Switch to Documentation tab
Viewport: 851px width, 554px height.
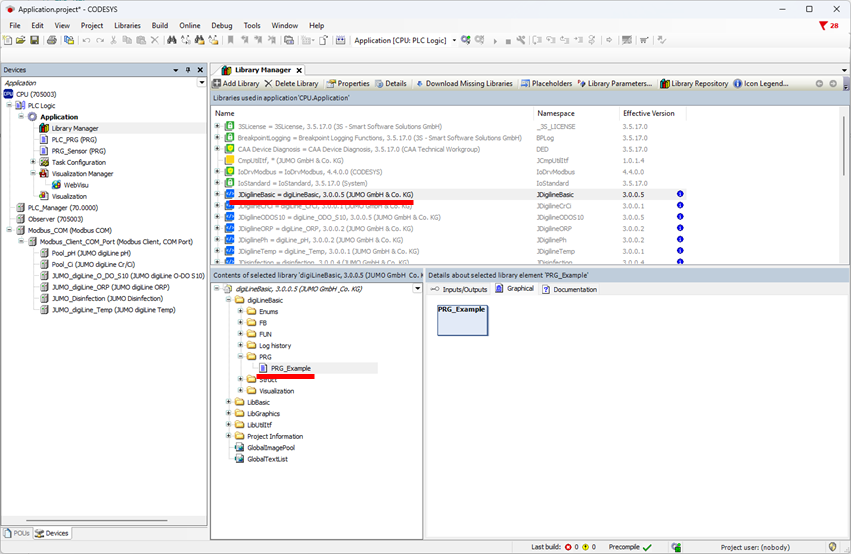[569, 289]
